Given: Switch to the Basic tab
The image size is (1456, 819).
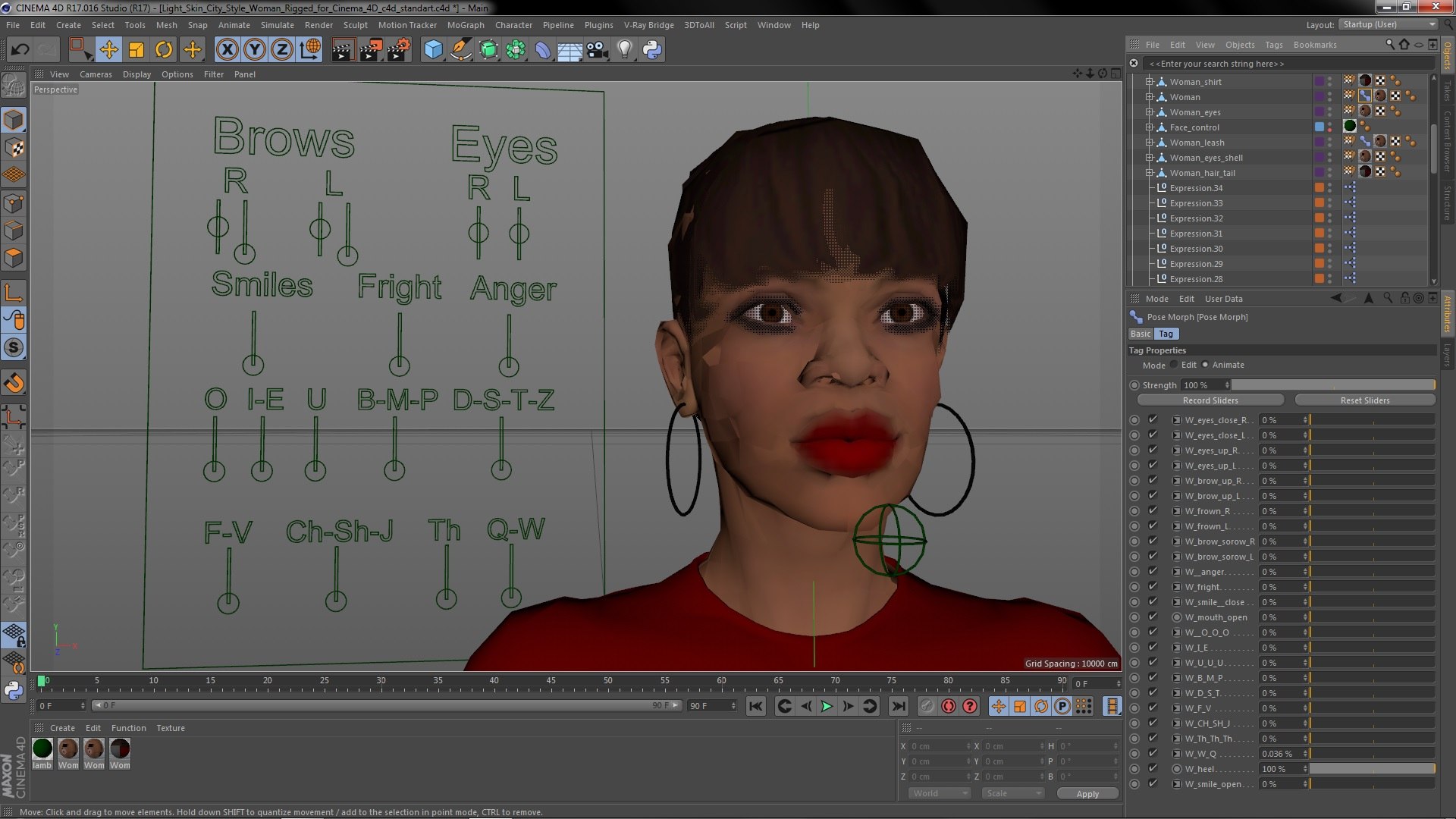Looking at the screenshot, I should [1141, 334].
